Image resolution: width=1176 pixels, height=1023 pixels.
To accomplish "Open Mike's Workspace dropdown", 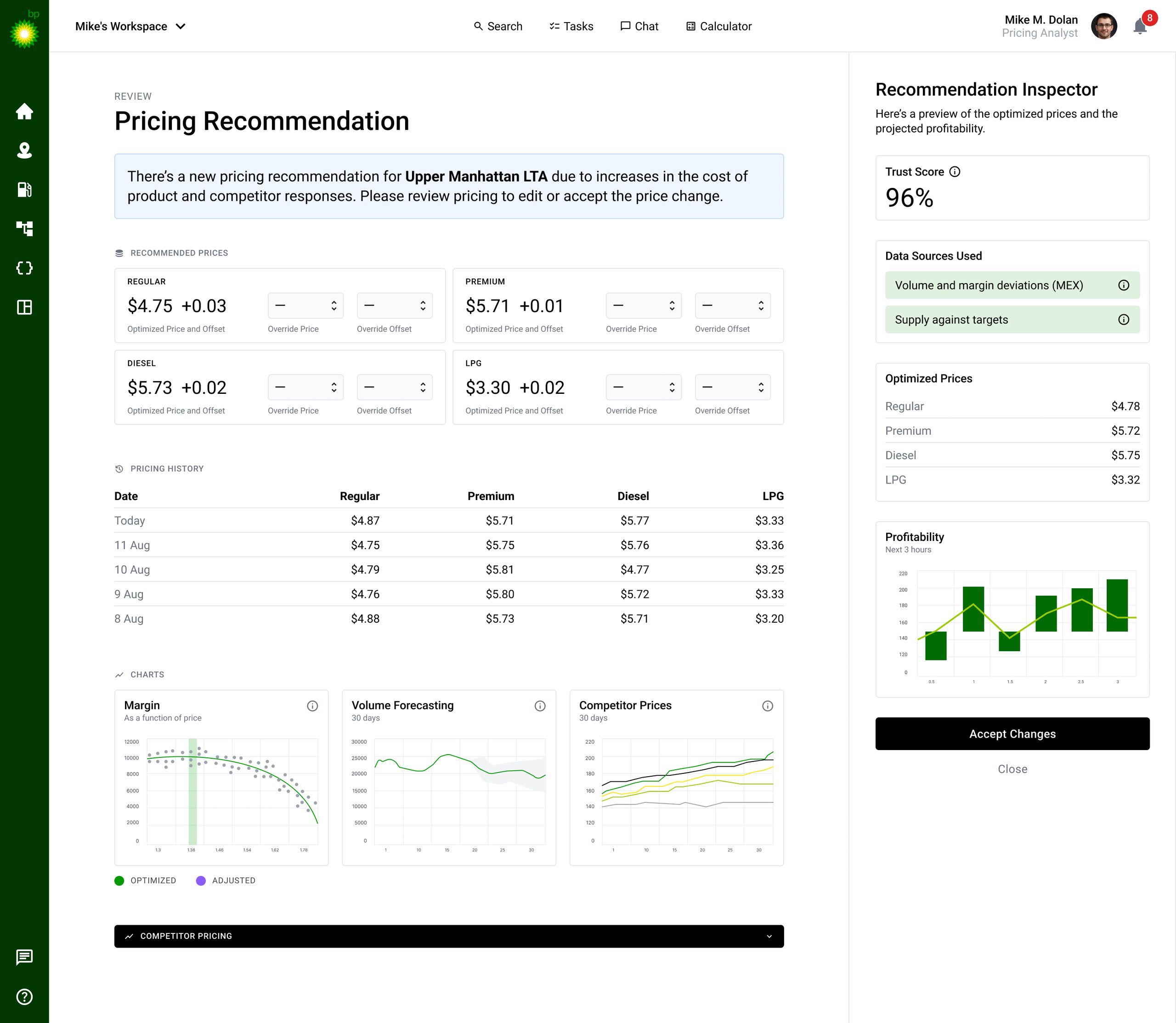I will (130, 26).
